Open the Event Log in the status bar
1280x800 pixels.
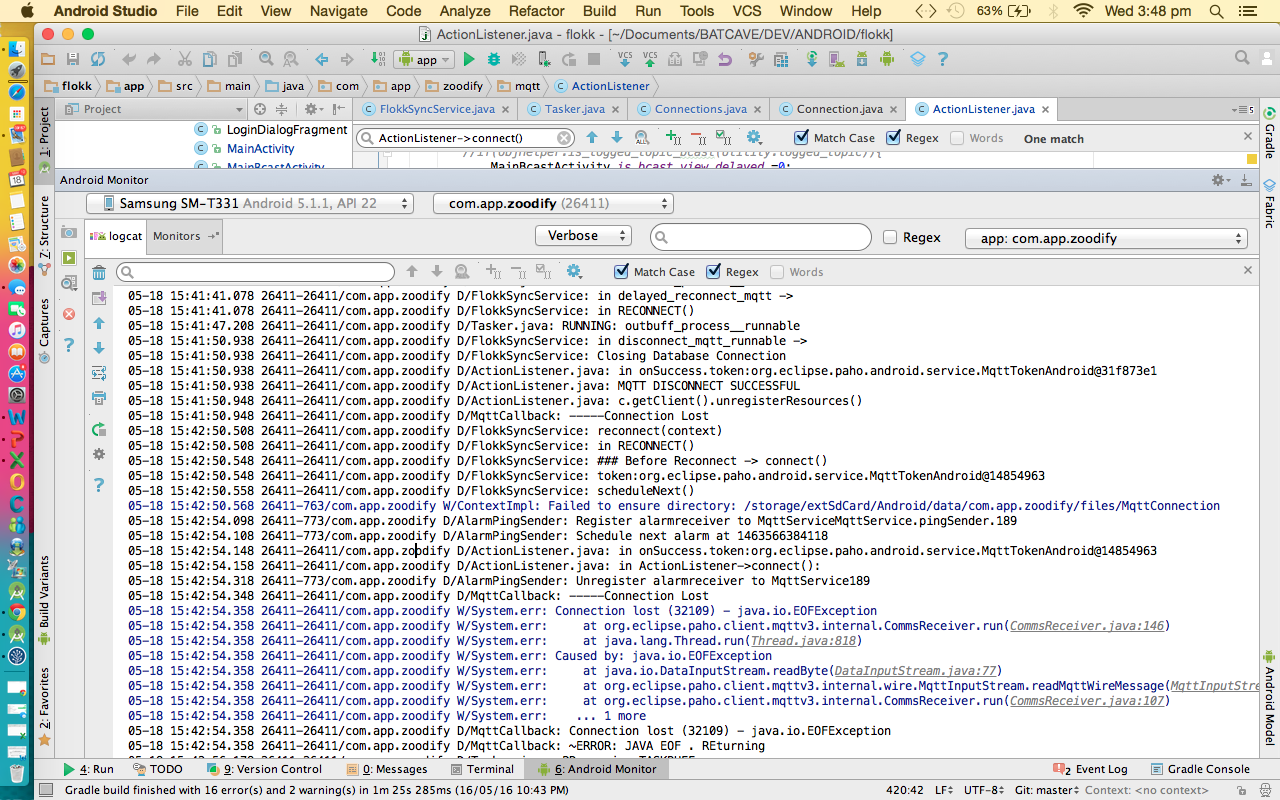tap(1092, 769)
